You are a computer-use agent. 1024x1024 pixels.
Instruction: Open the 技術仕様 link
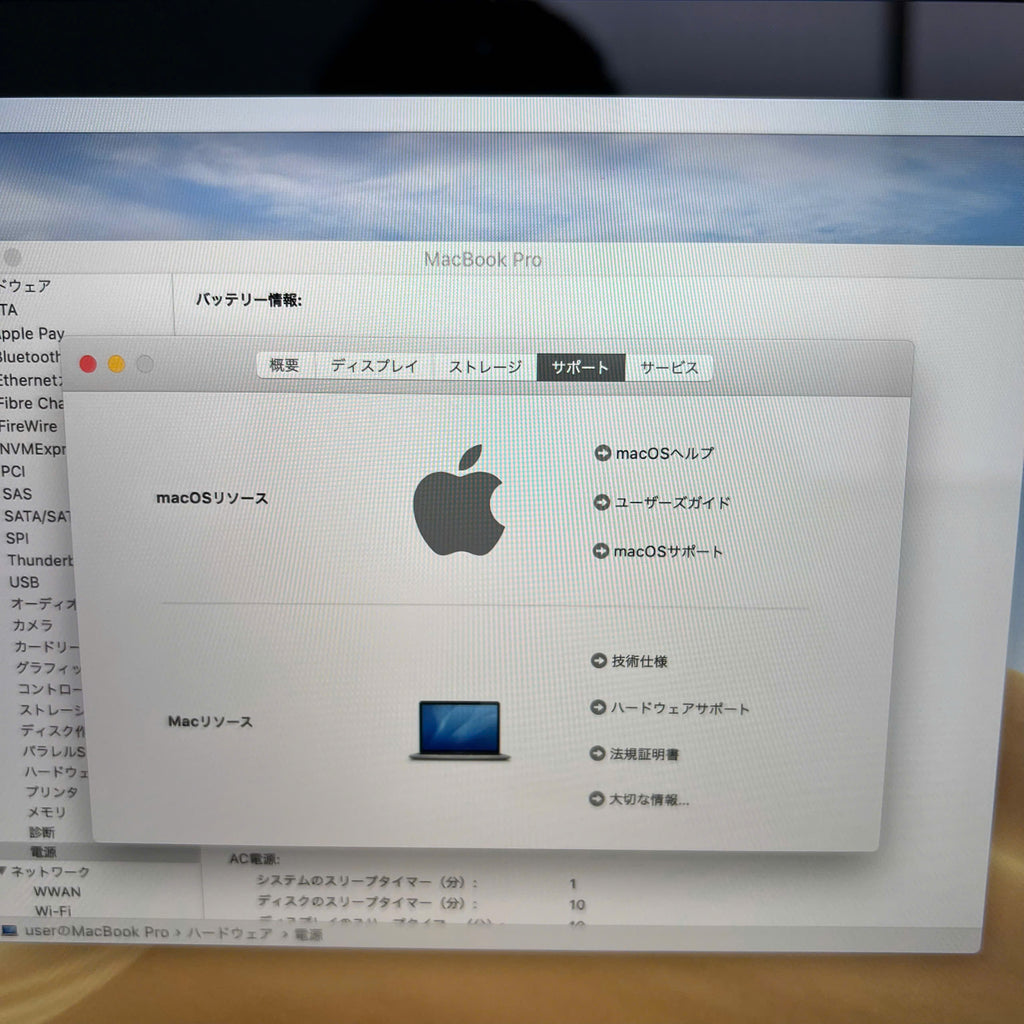[639, 662]
